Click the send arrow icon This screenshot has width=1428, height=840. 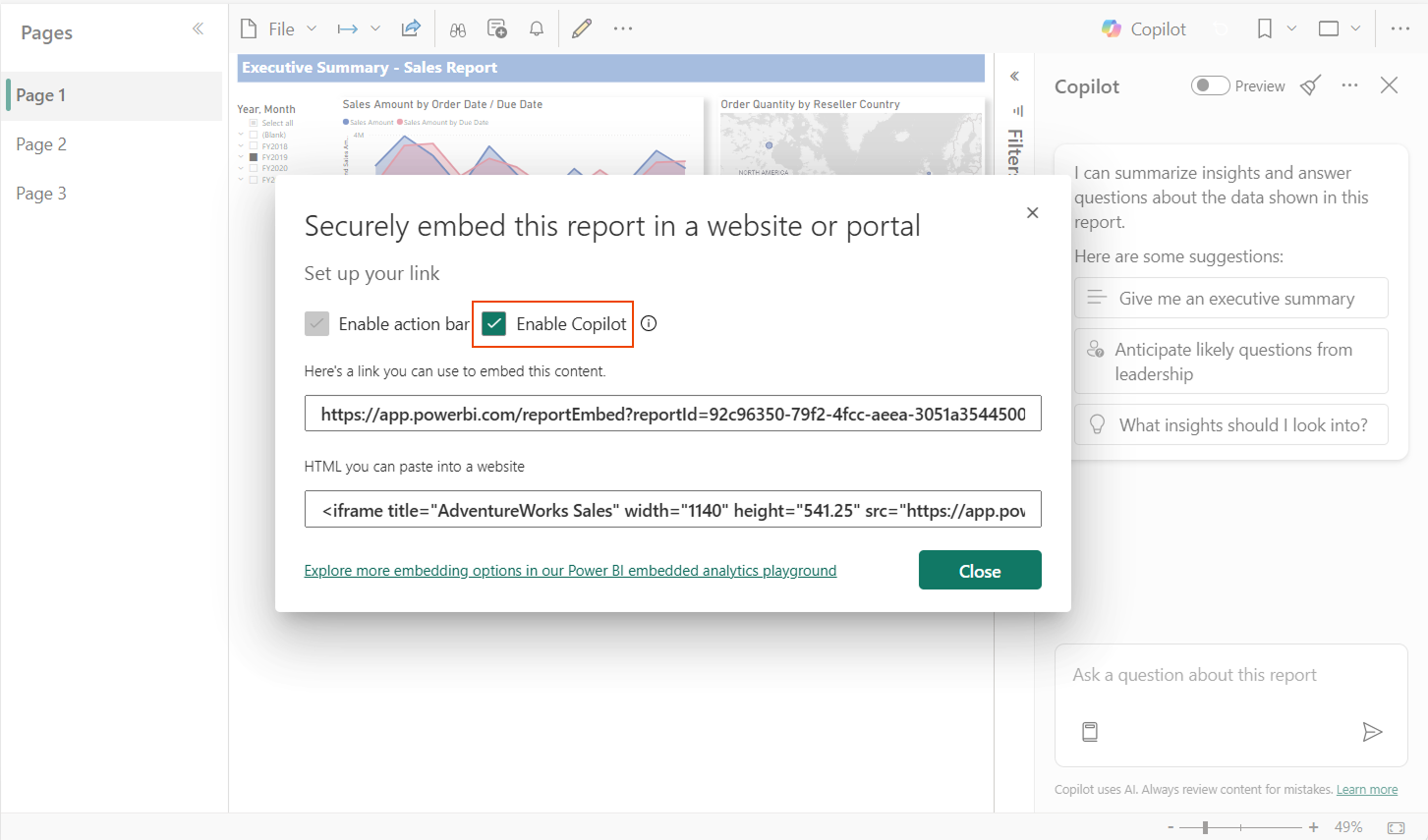pos(1372,731)
